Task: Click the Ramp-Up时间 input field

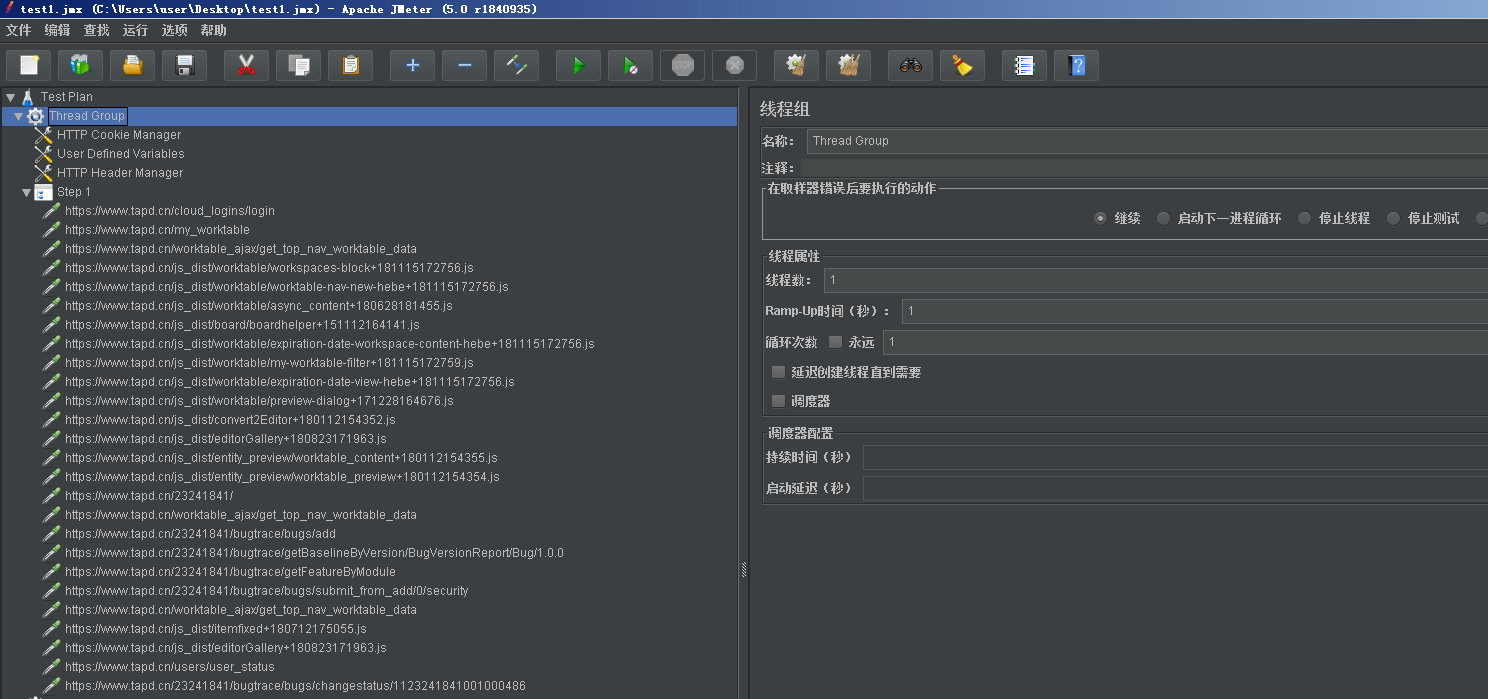Action: [x=1195, y=311]
